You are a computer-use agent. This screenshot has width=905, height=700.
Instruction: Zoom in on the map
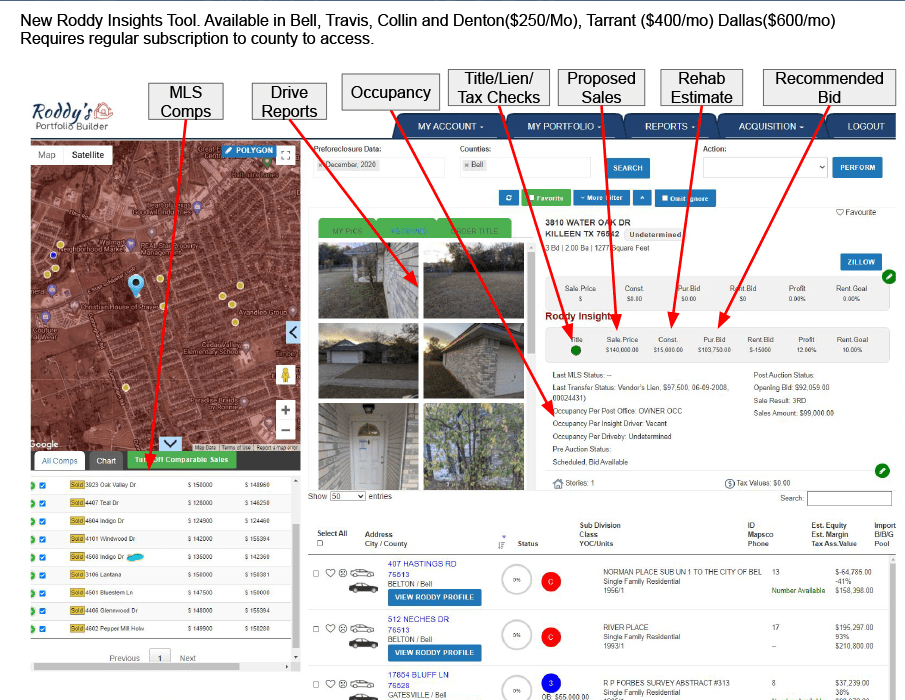pyautogui.click(x=285, y=410)
